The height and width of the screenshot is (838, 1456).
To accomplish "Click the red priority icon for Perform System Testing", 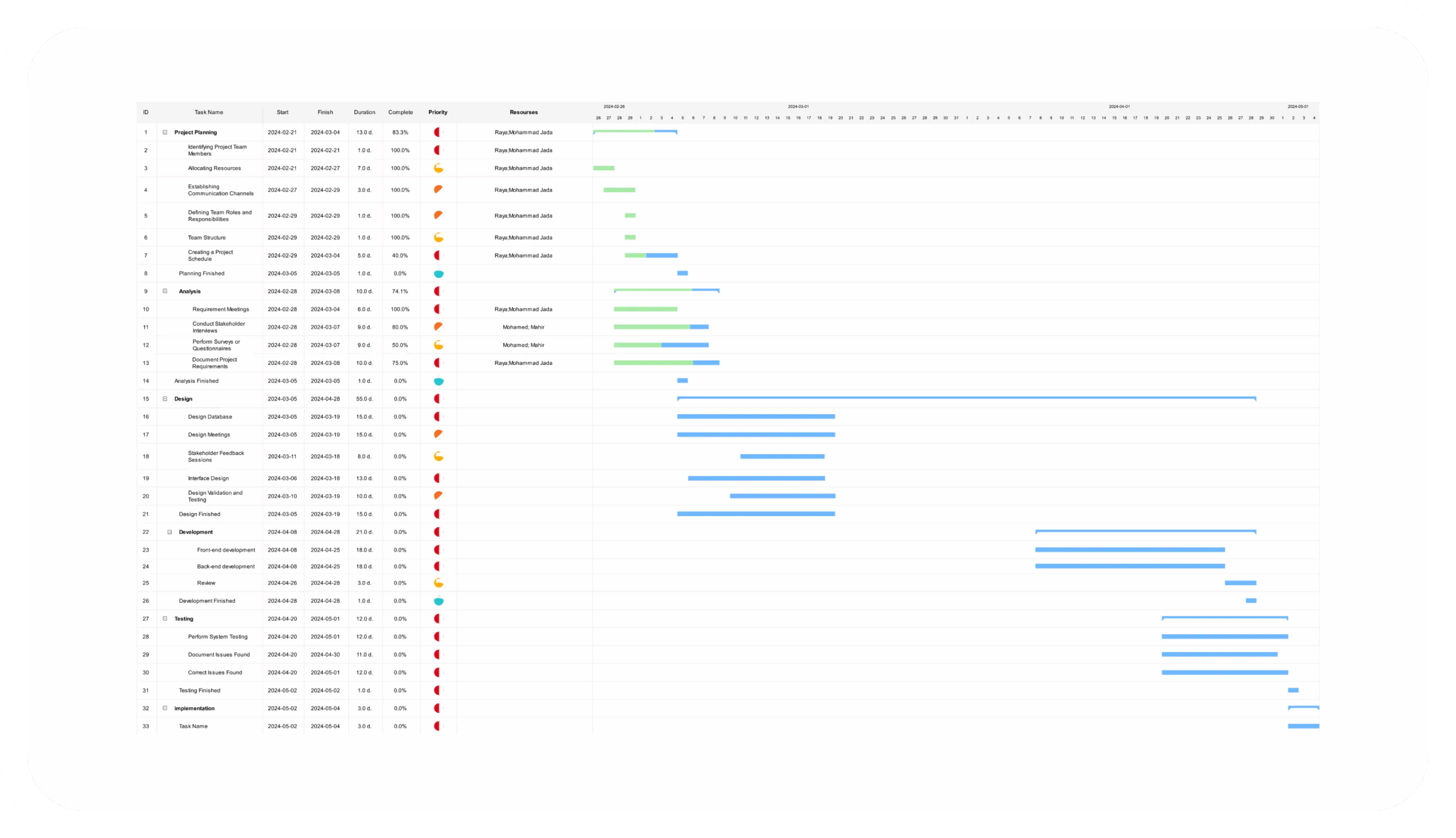I will 439,637.
